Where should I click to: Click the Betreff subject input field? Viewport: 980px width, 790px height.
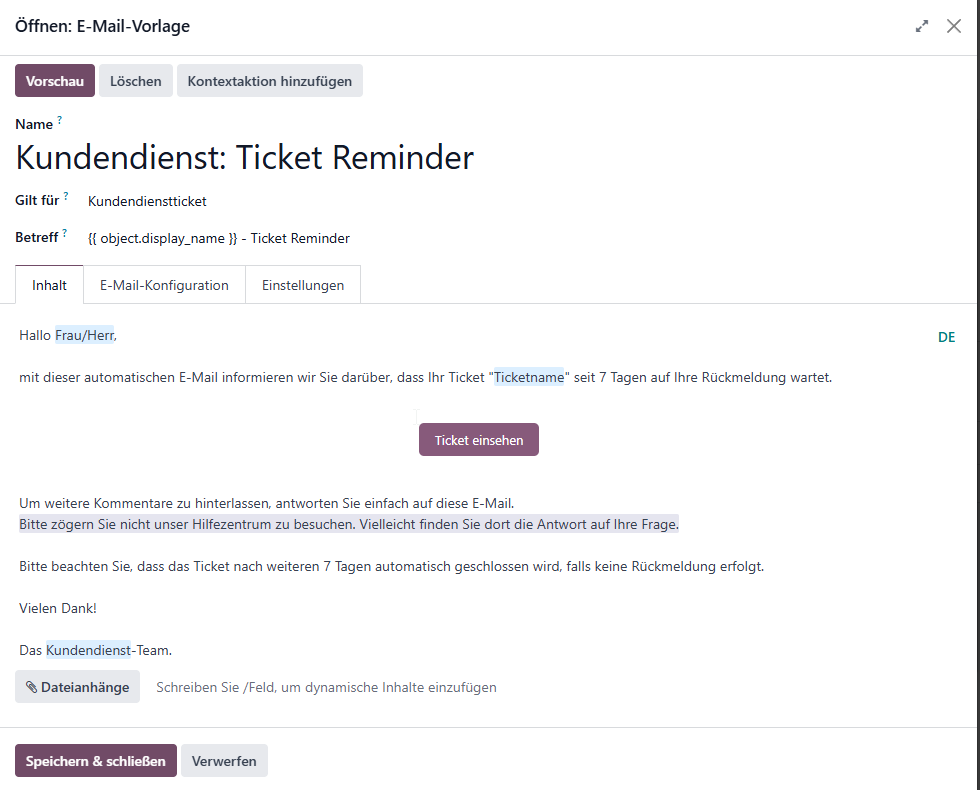tap(526, 238)
